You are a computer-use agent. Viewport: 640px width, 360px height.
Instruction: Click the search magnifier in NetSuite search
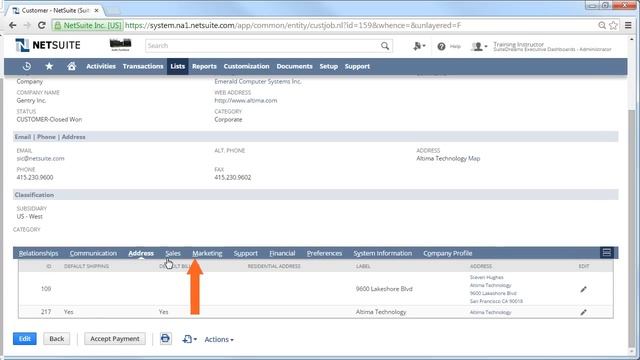[x=385, y=46]
